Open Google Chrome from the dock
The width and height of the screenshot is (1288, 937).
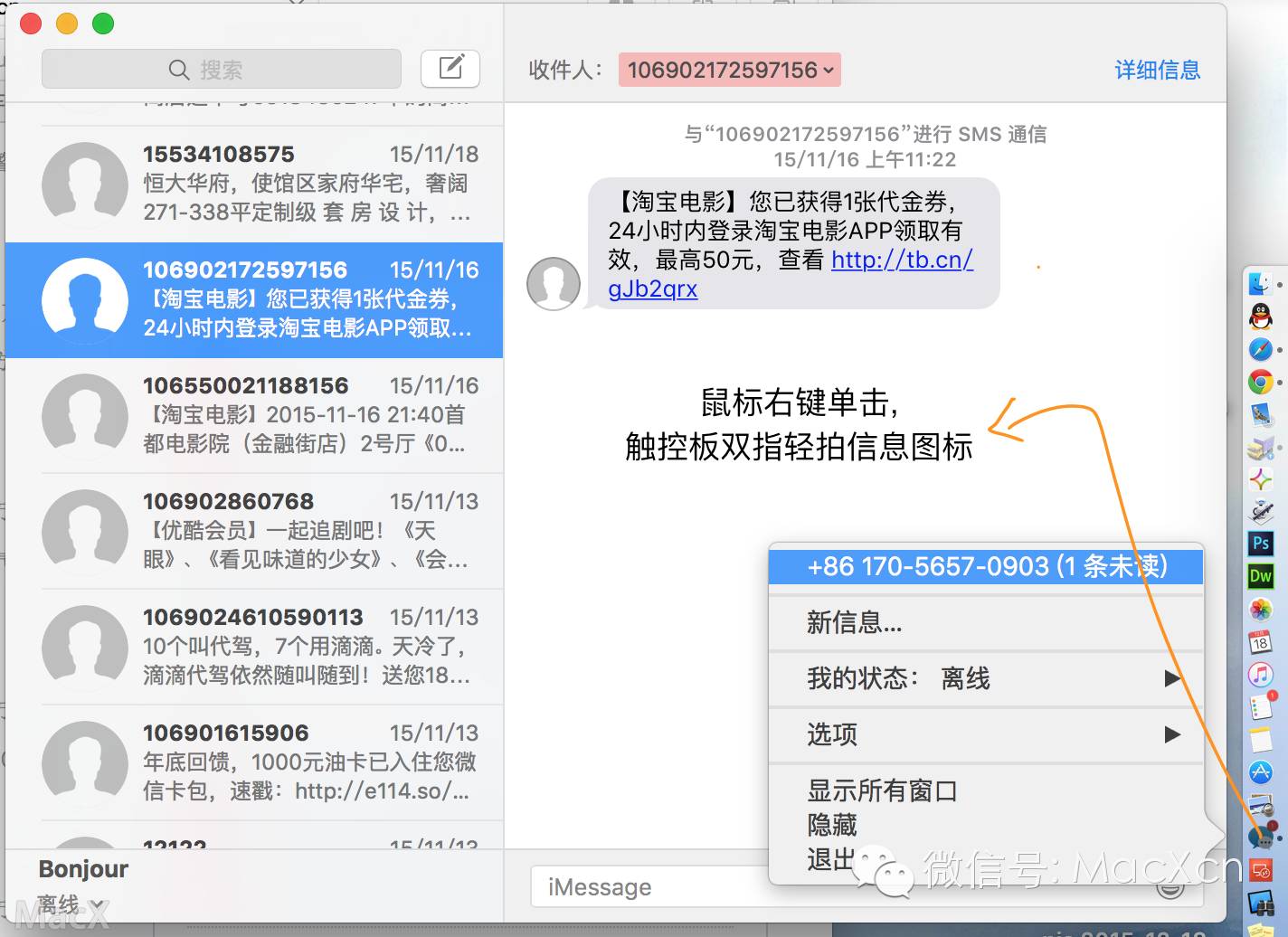(x=1260, y=382)
